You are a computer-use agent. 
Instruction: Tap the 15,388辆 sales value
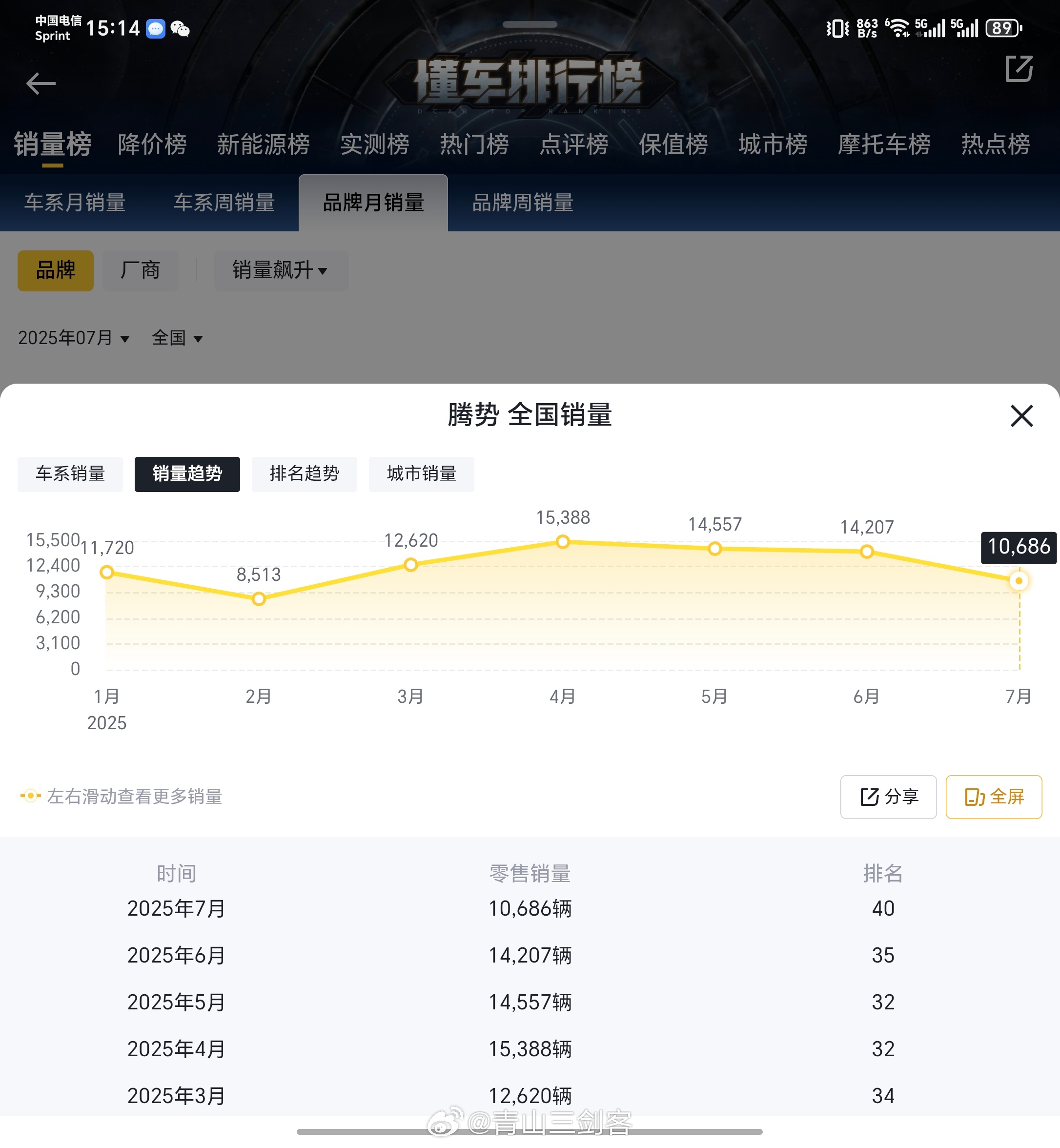(x=530, y=1049)
